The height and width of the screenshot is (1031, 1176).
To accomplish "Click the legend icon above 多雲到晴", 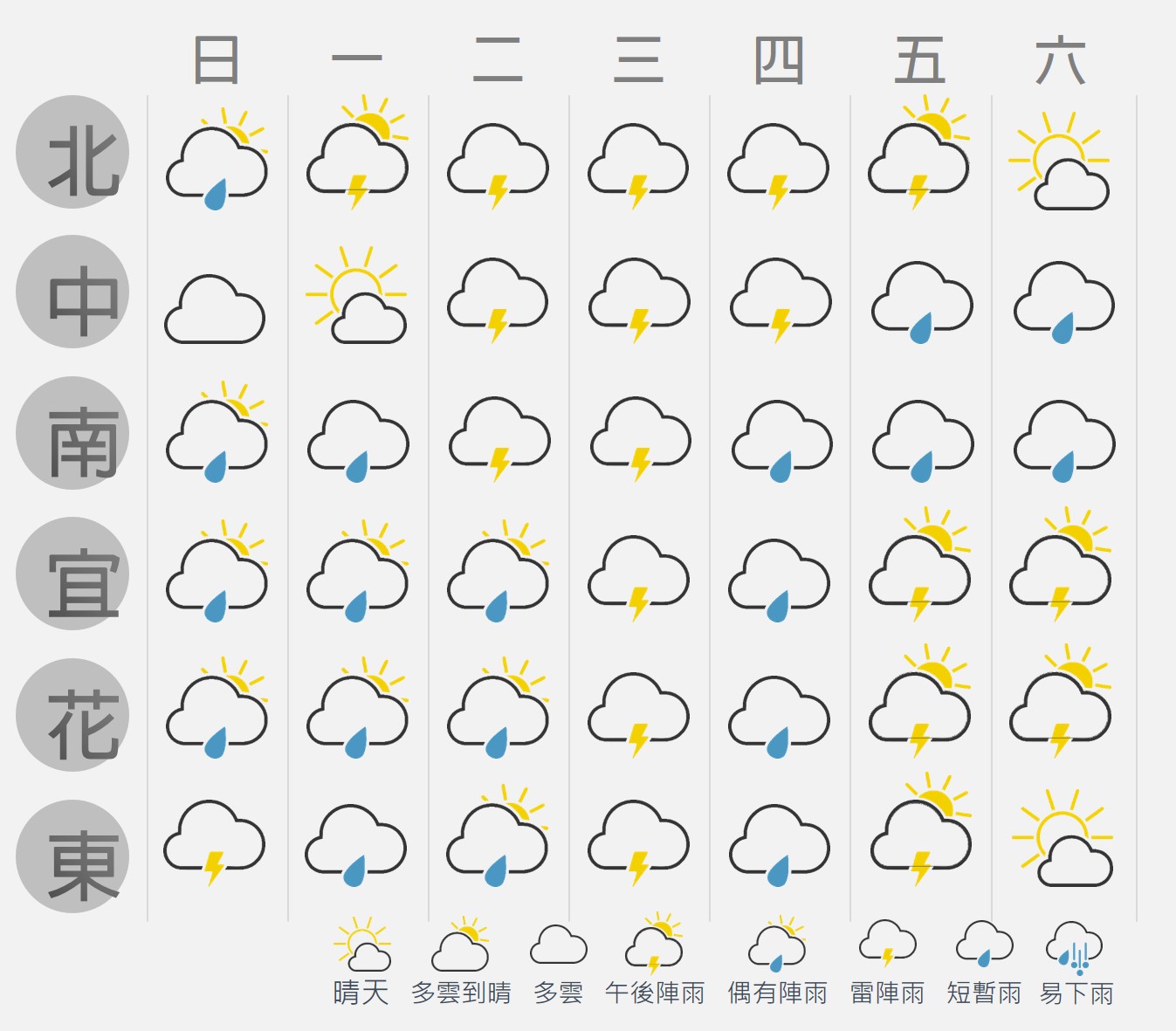I will point(461,945).
